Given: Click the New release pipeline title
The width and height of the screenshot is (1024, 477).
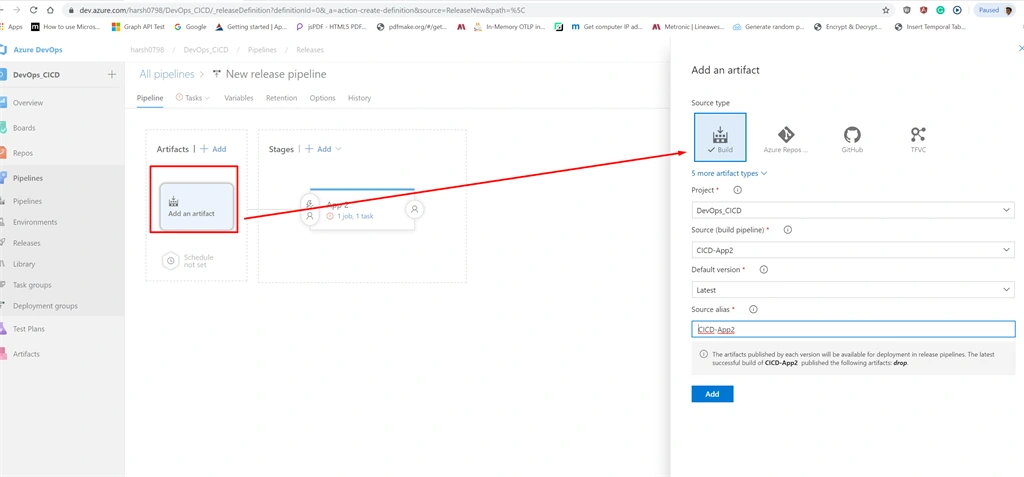Looking at the screenshot, I should (276, 74).
